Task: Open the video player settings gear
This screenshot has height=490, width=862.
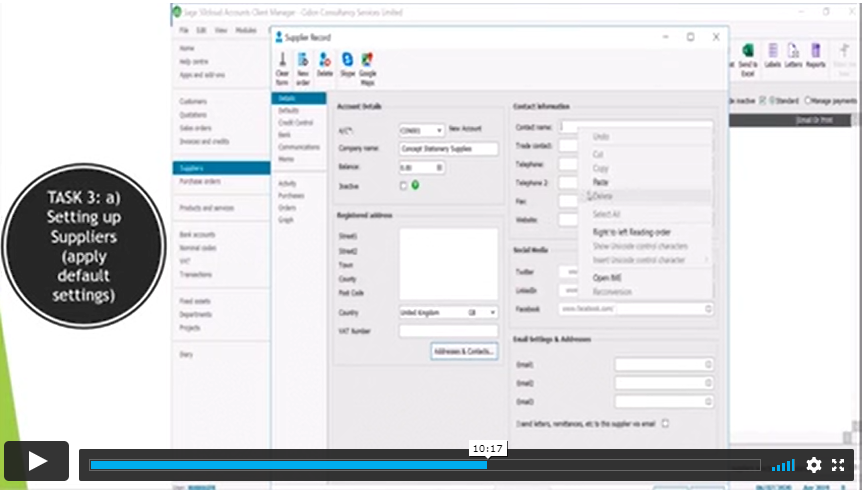Action: coord(814,465)
